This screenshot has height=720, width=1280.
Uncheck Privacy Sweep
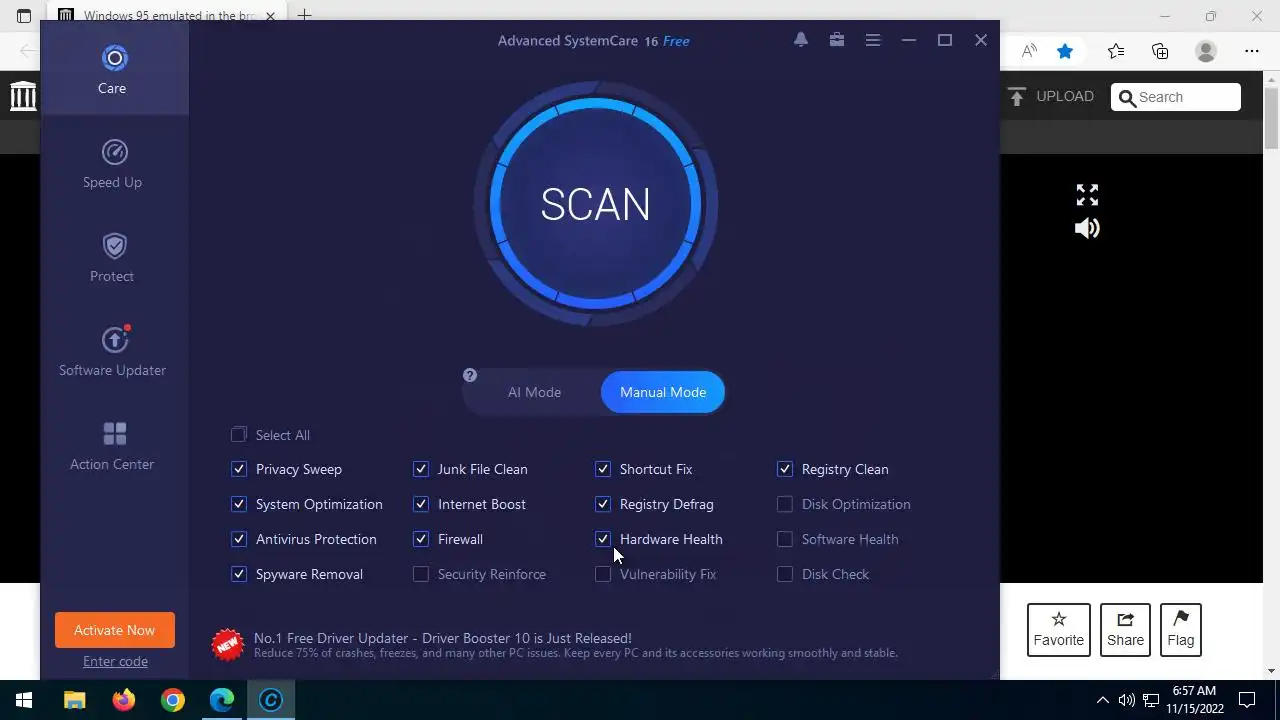[x=239, y=469]
